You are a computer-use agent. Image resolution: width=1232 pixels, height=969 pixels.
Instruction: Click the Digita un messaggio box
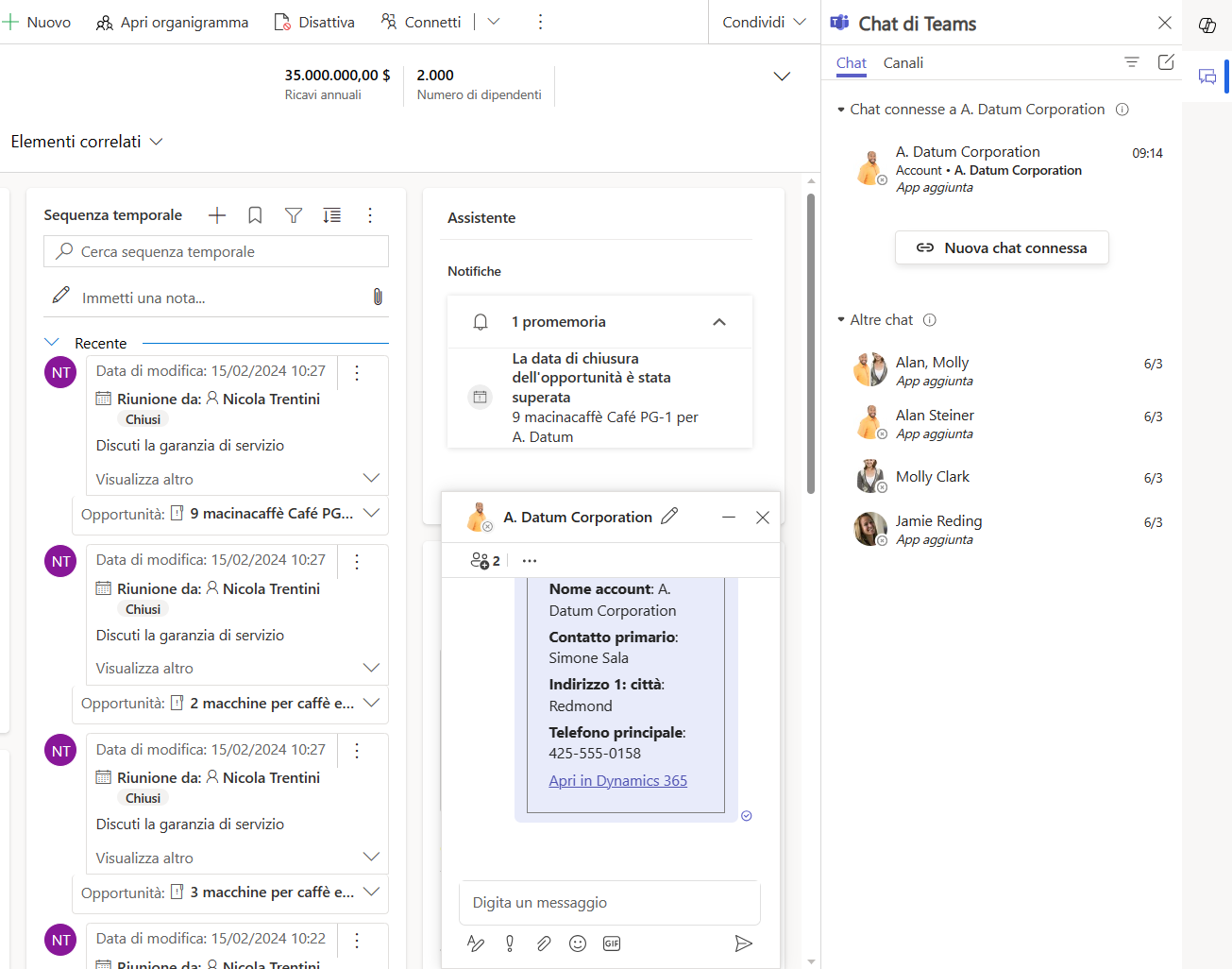610,903
